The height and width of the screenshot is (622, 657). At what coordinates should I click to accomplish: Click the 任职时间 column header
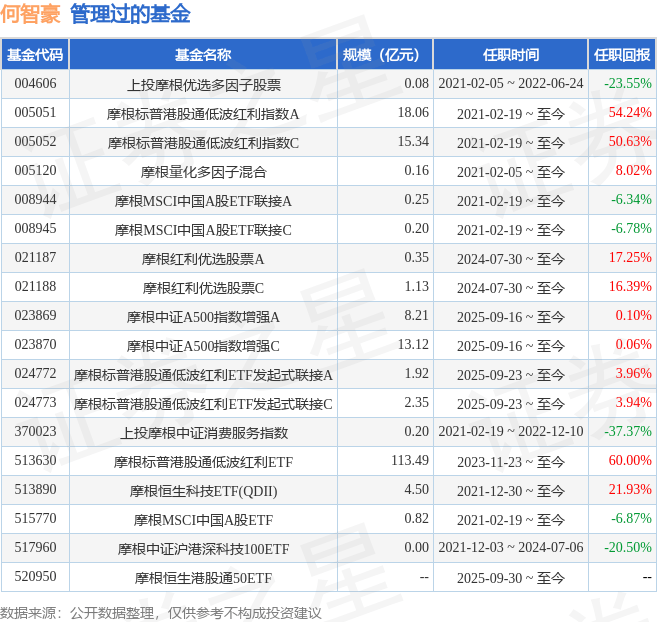tap(510, 55)
